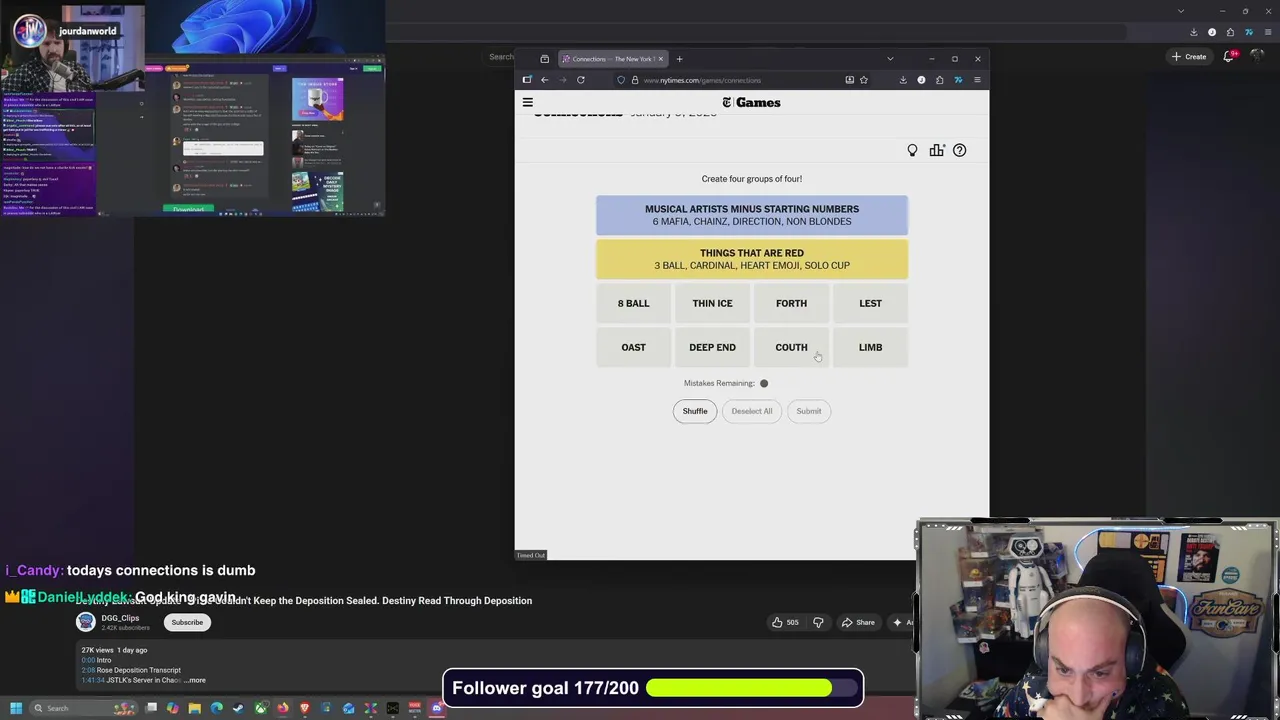The image size is (1280, 720).
Task: Select the DEEP END tile
Action: [712, 347]
